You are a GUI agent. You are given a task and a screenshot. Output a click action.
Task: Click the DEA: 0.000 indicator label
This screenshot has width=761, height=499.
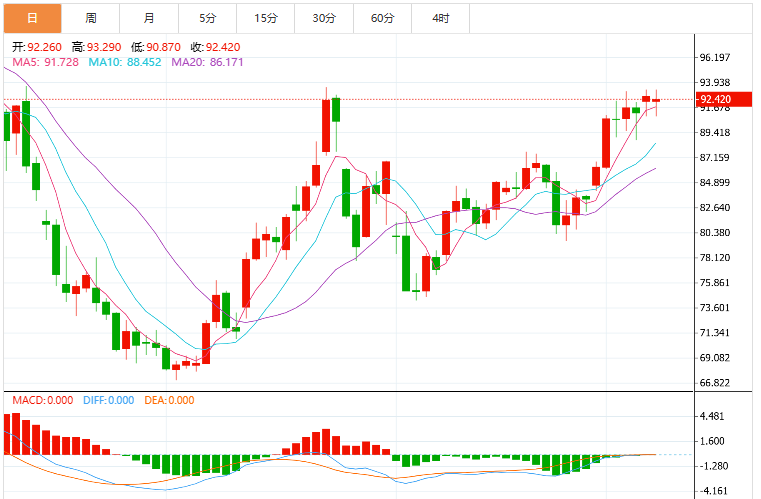(x=169, y=400)
